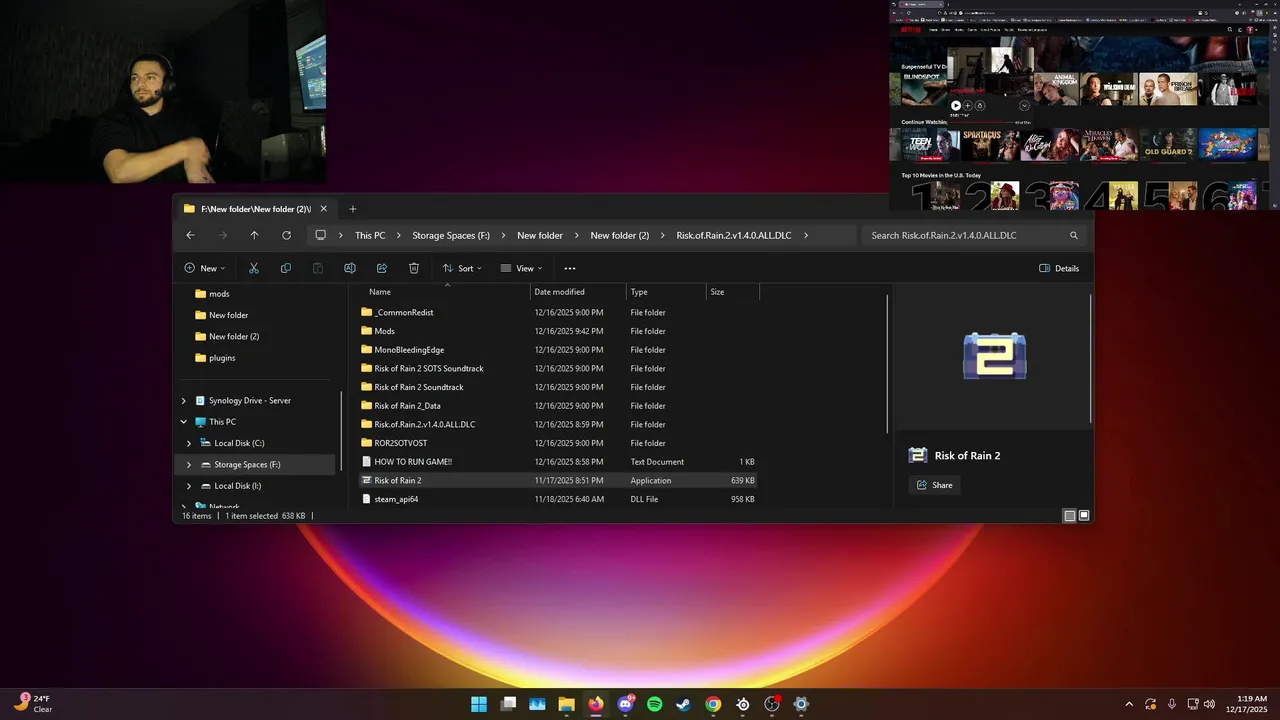Screen dimensions: 1280x720
Task: Open a new Explorer tab with plus
Action: tap(352, 209)
